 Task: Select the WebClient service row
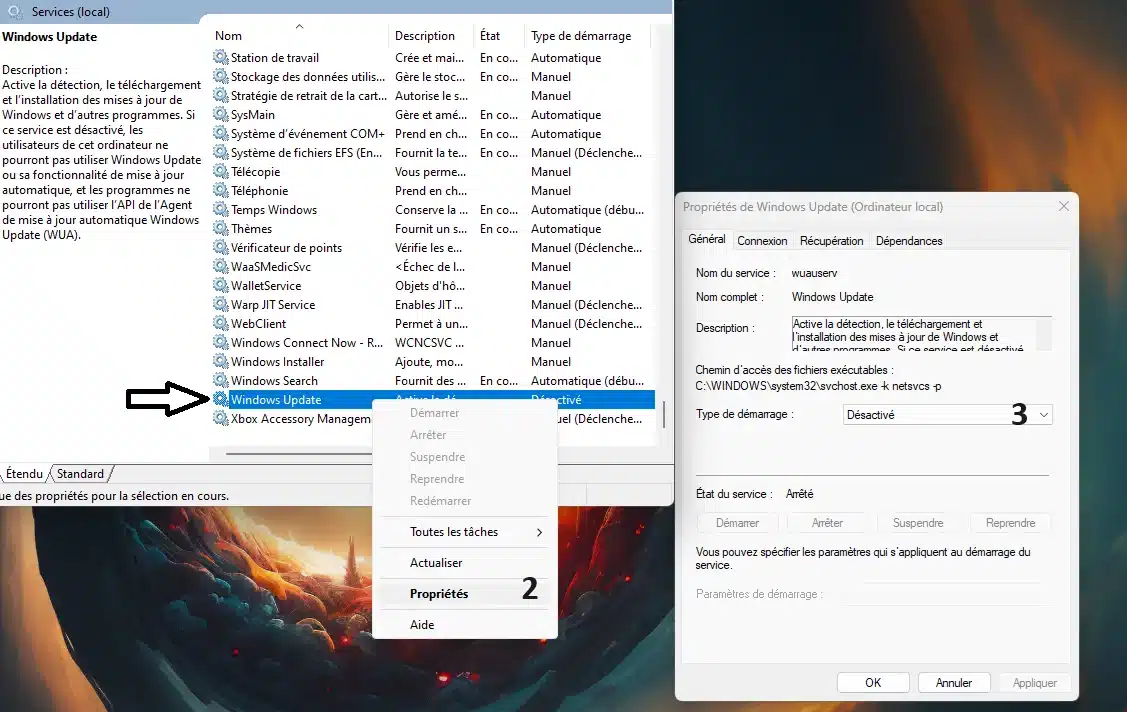[x=433, y=323]
